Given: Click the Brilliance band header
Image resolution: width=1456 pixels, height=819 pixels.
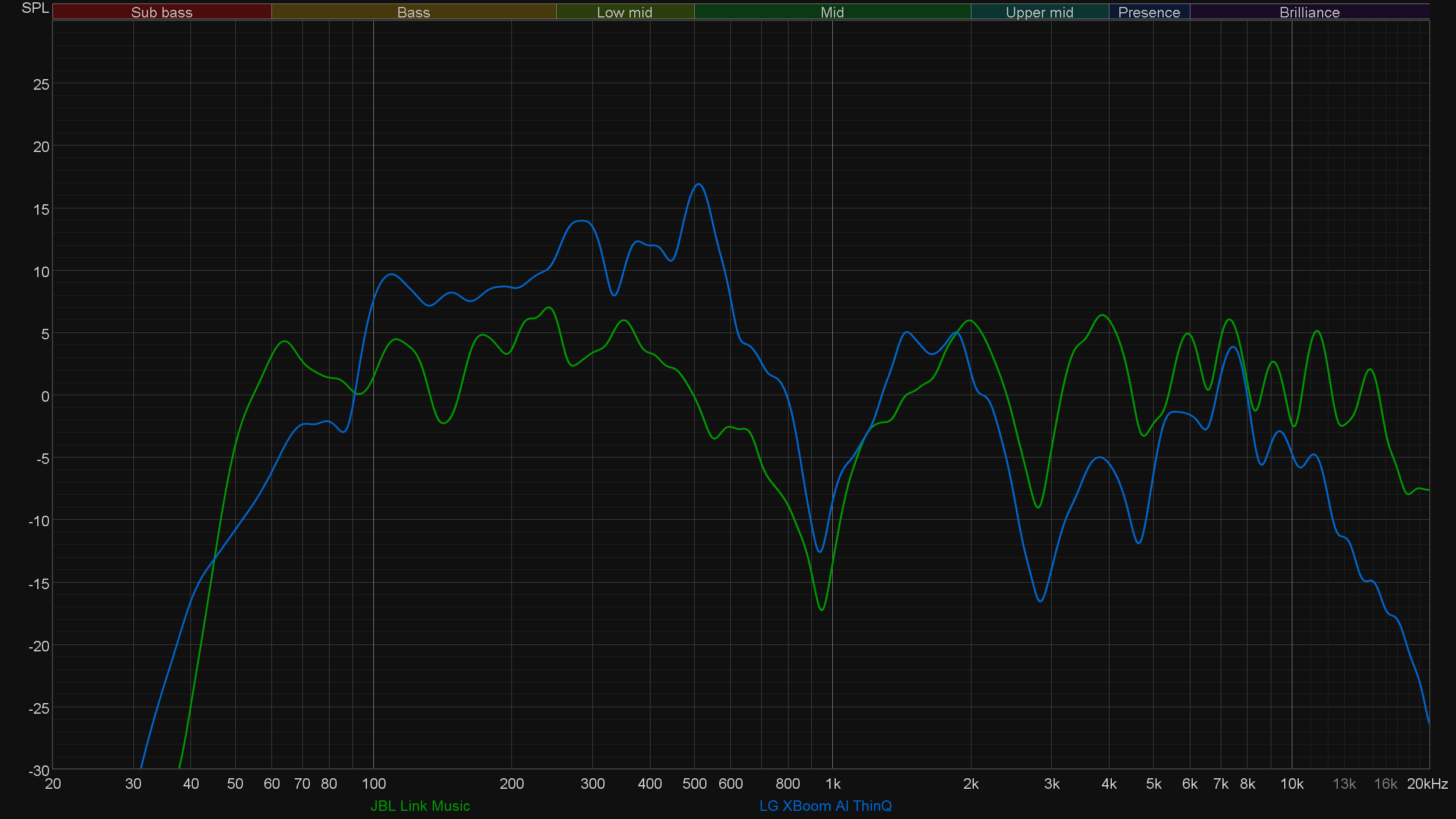Looking at the screenshot, I should (1309, 12).
